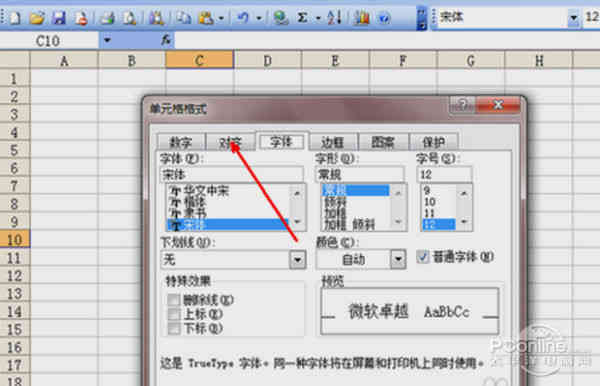The height and width of the screenshot is (386, 600).
Task: Switch to the 保护 tab
Action: (434, 143)
